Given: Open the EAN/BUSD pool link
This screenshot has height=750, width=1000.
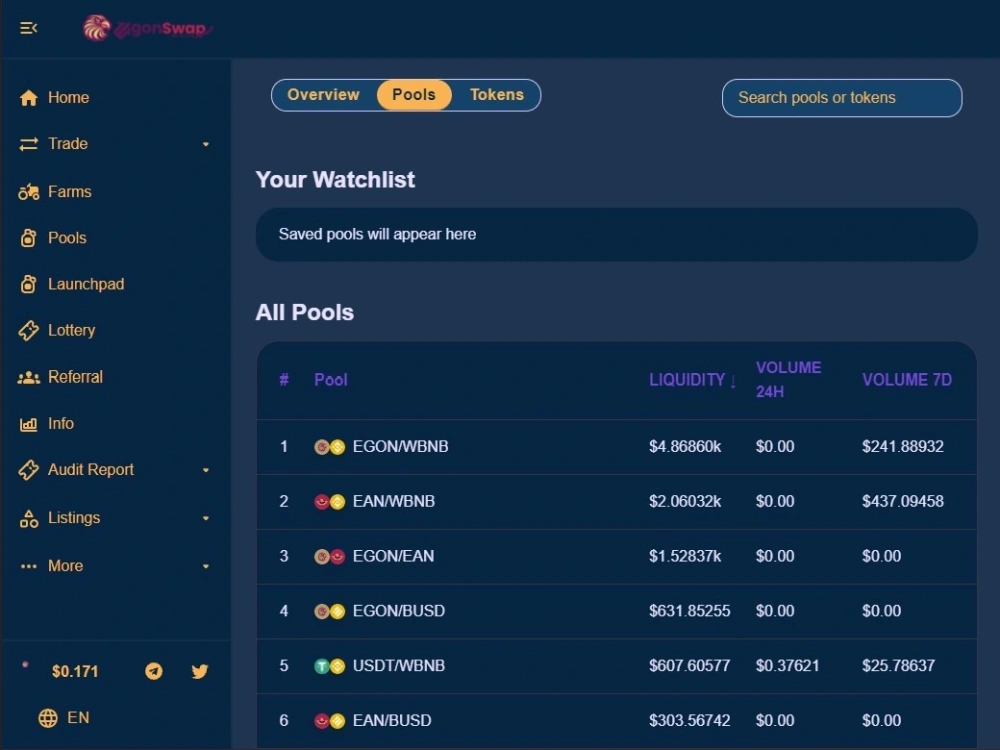Looking at the screenshot, I should click(x=392, y=721).
